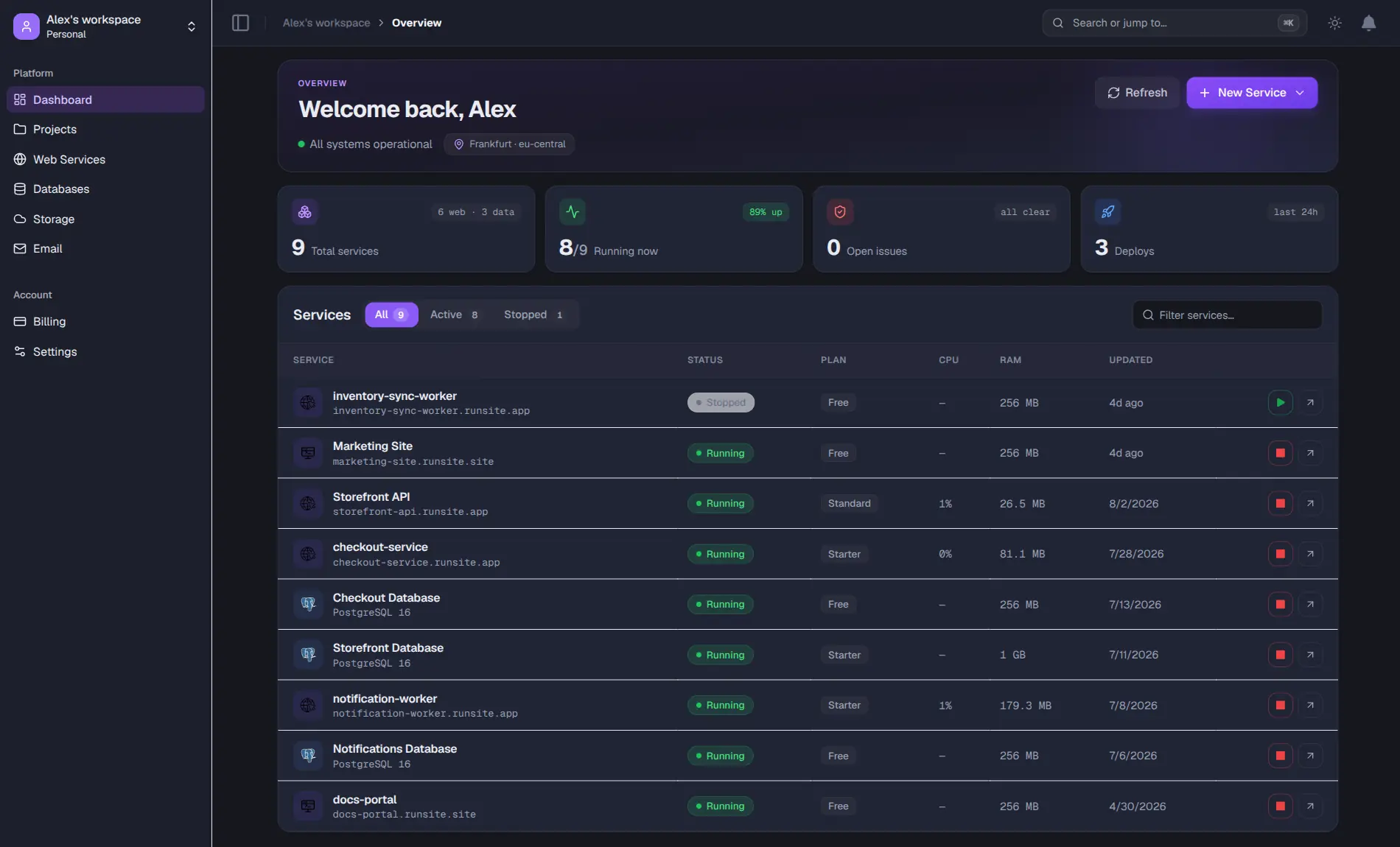Click the Deploys rocket icon
This screenshot has width=1400, height=847.
[1107, 212]
